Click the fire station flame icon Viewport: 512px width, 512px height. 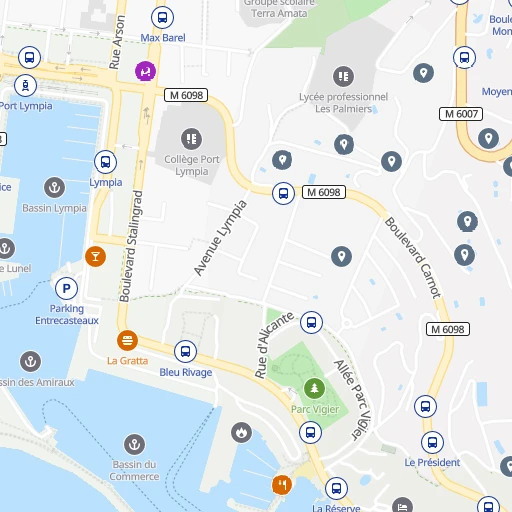coord(241,432)
